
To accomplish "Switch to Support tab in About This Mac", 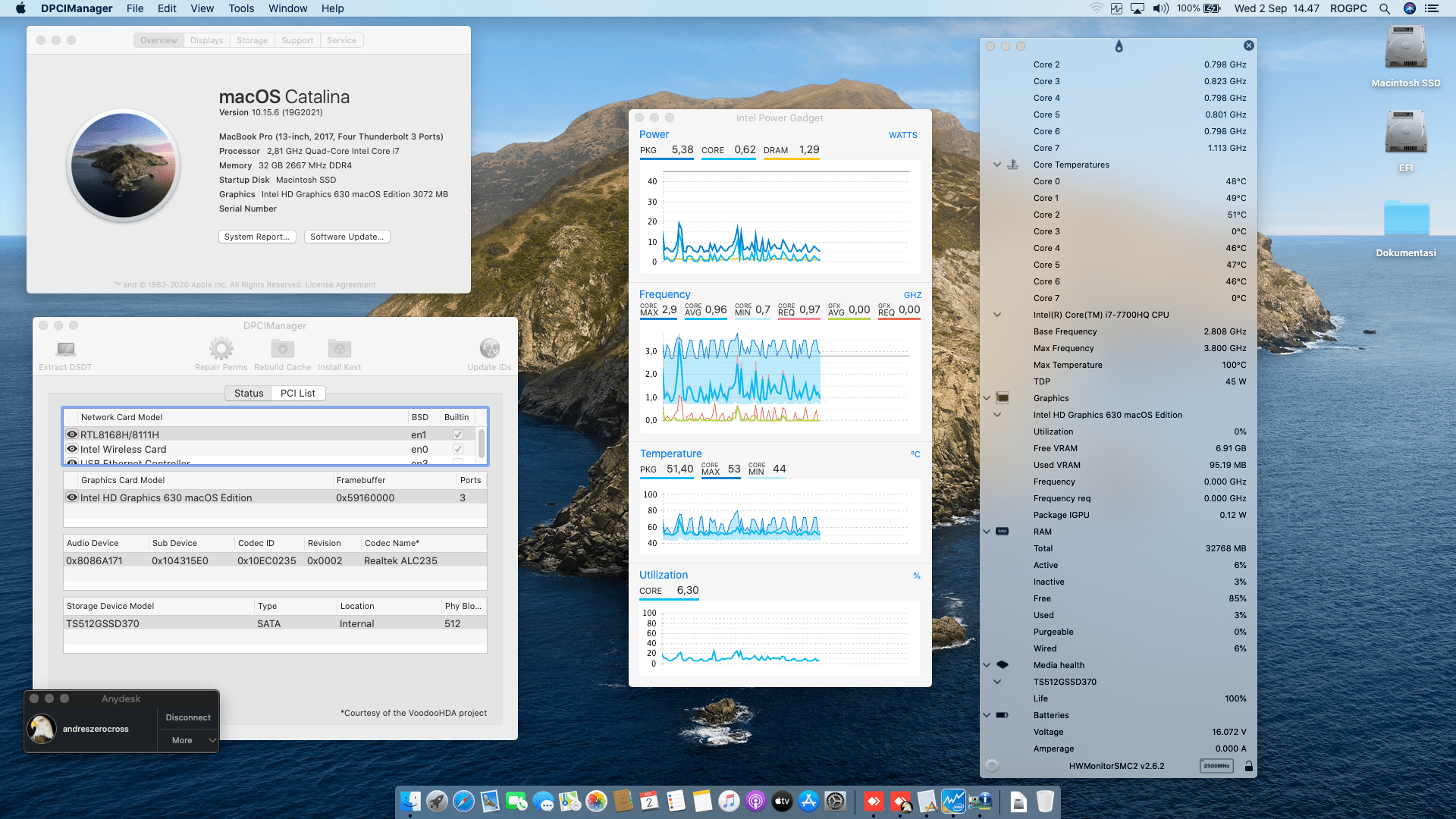I will tap(297, 40).
